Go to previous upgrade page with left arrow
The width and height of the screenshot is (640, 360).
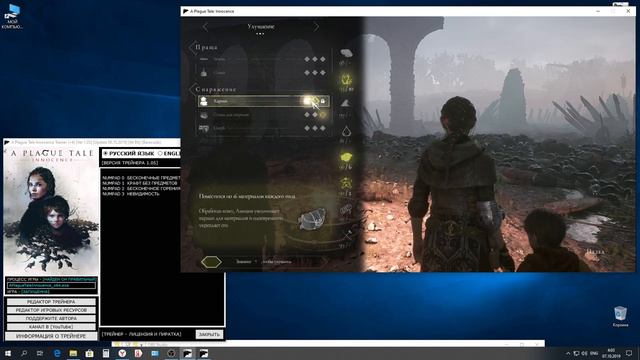205,27
